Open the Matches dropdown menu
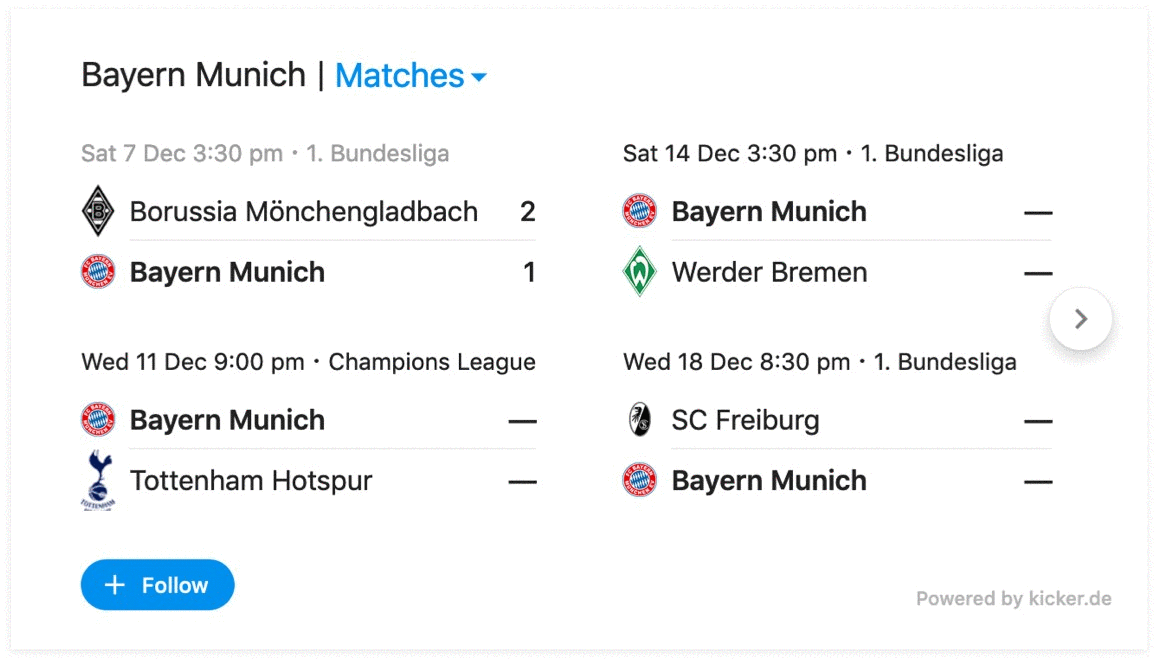This screenshot has height=660, width=1160. 411,75
